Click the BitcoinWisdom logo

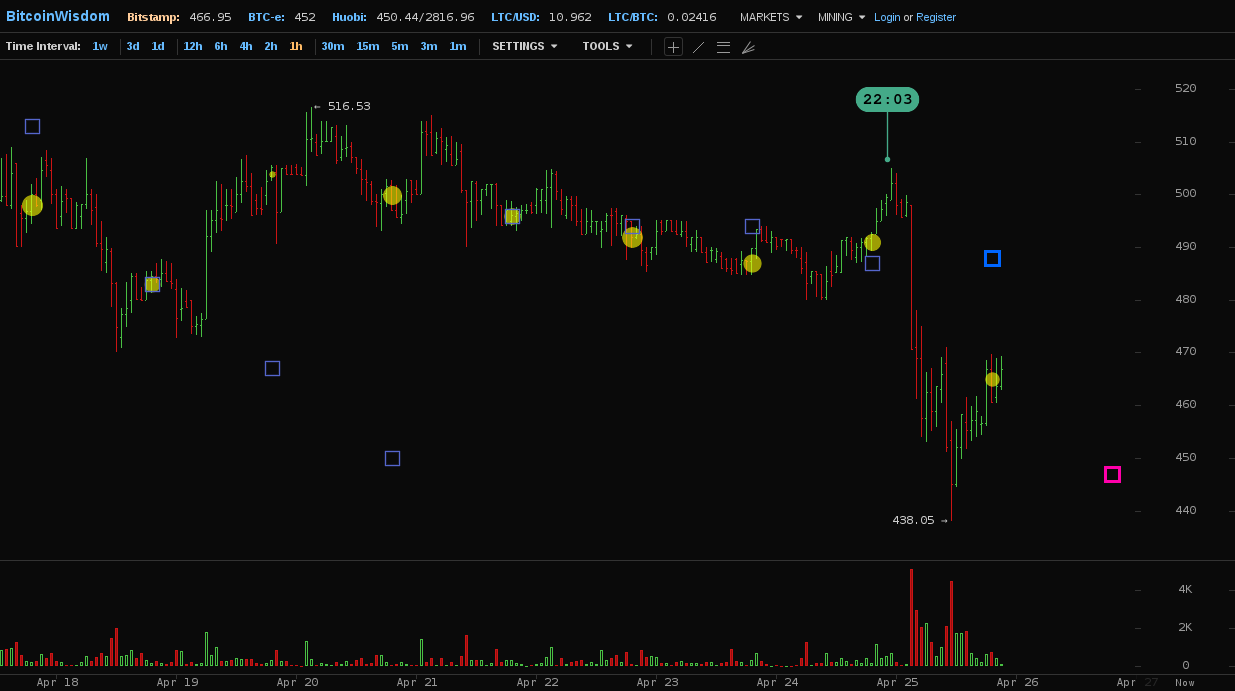point(58,17)
